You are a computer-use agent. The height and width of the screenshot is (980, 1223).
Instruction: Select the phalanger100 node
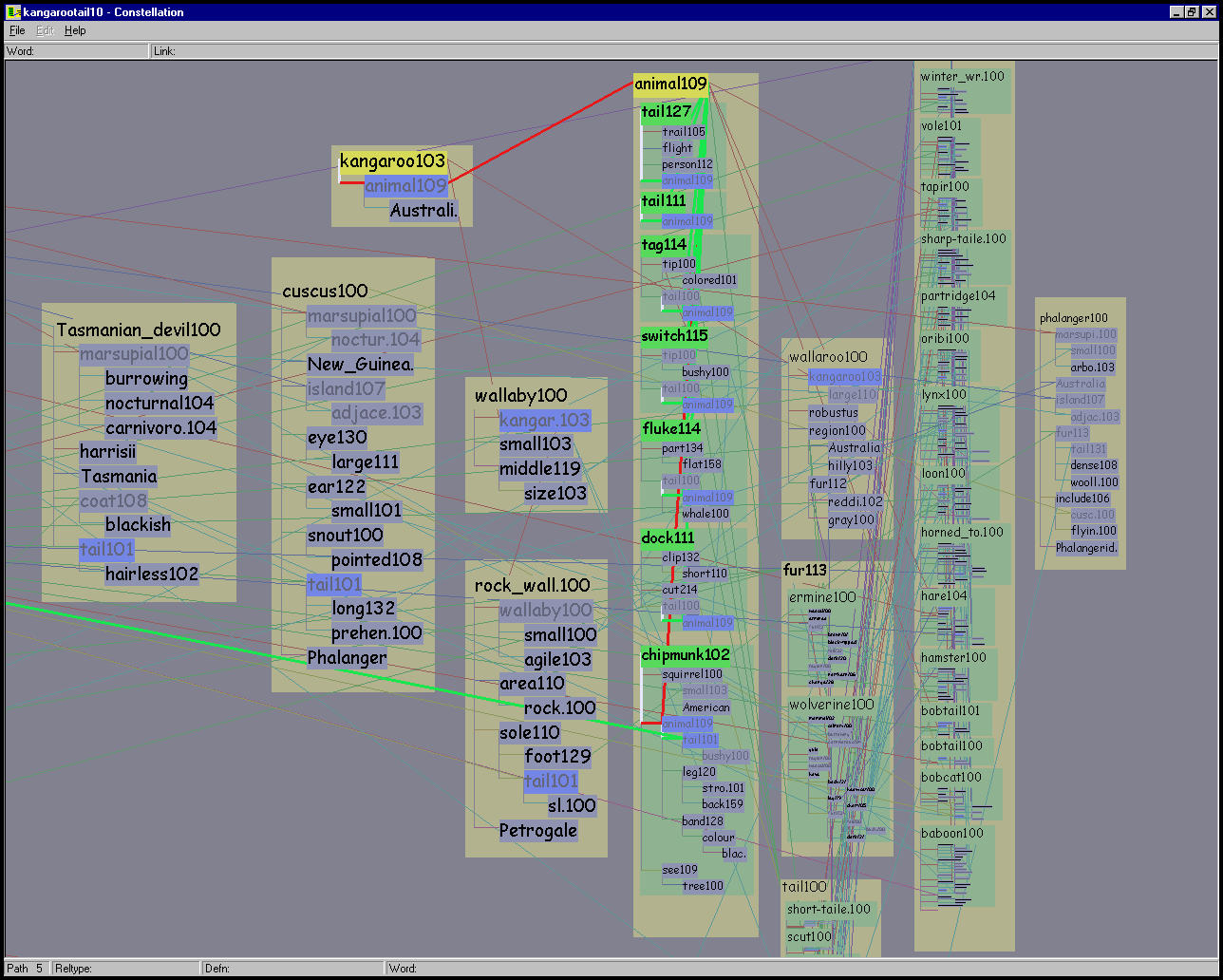point(1073,318)
